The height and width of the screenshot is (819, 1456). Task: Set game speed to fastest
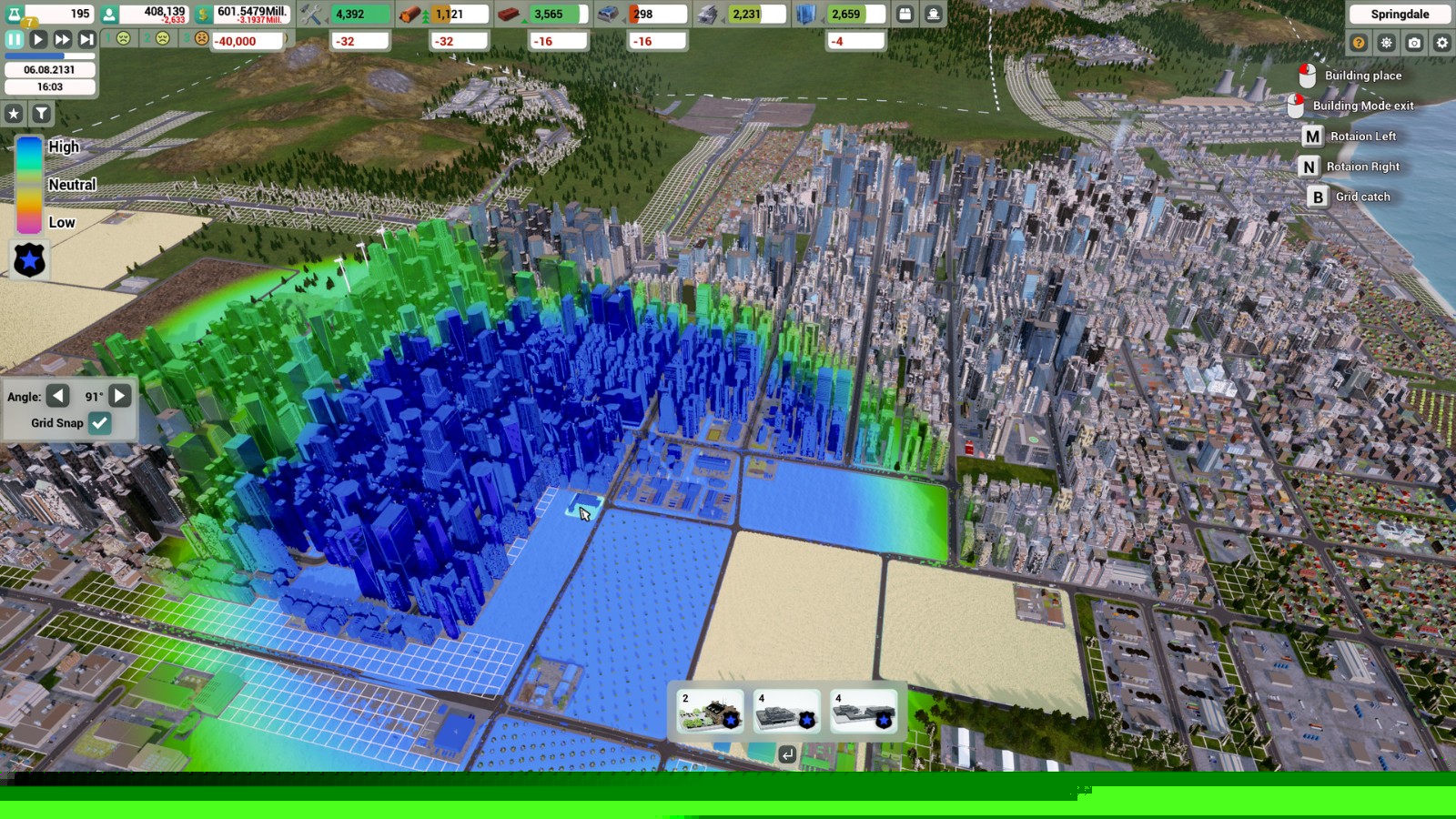[x=86, y=39]
